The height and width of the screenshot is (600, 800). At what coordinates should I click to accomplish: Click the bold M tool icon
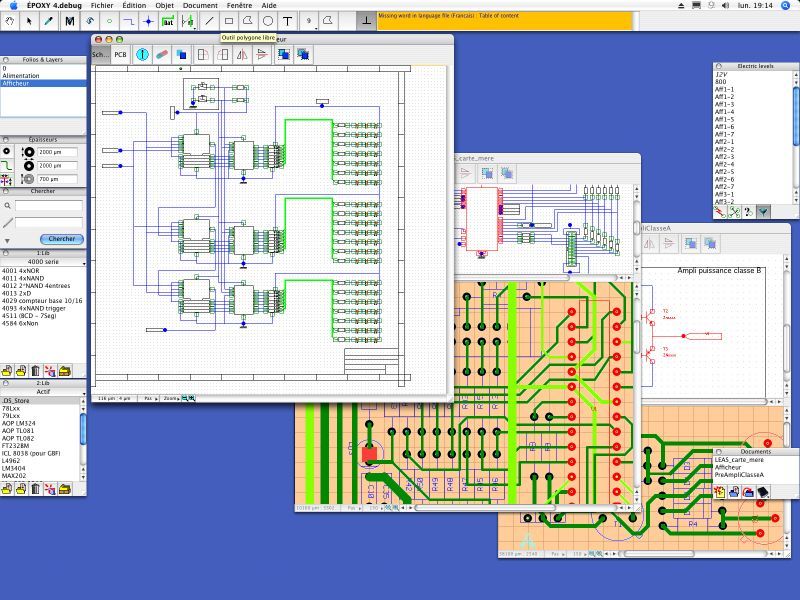click(69, 21)
